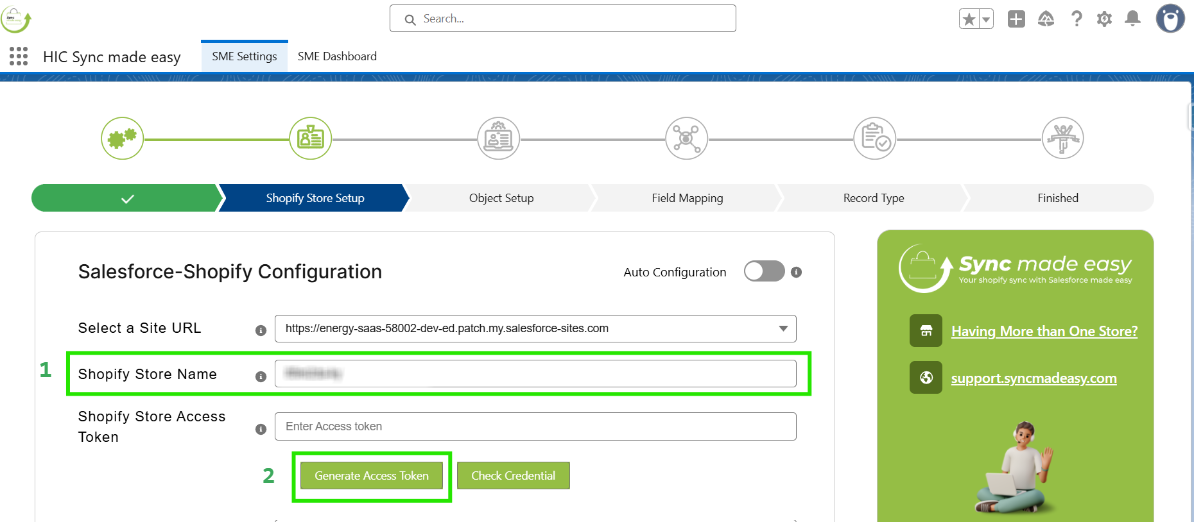Click the Field Mapping step icon
The height and width of the screenshot is (522, 1194).
pos(686,138)
